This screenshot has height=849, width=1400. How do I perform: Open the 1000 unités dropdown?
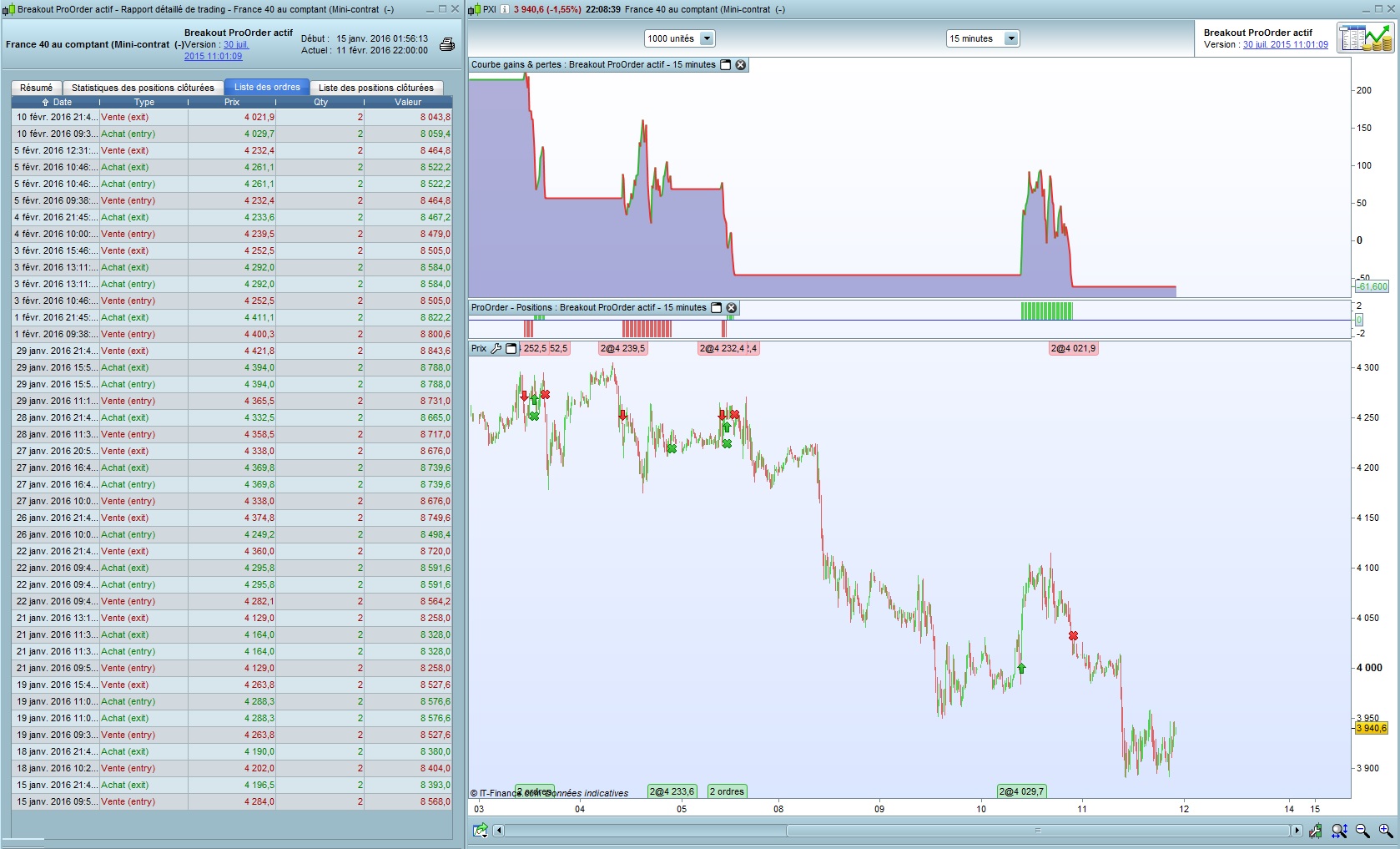(x=707, y=38)
